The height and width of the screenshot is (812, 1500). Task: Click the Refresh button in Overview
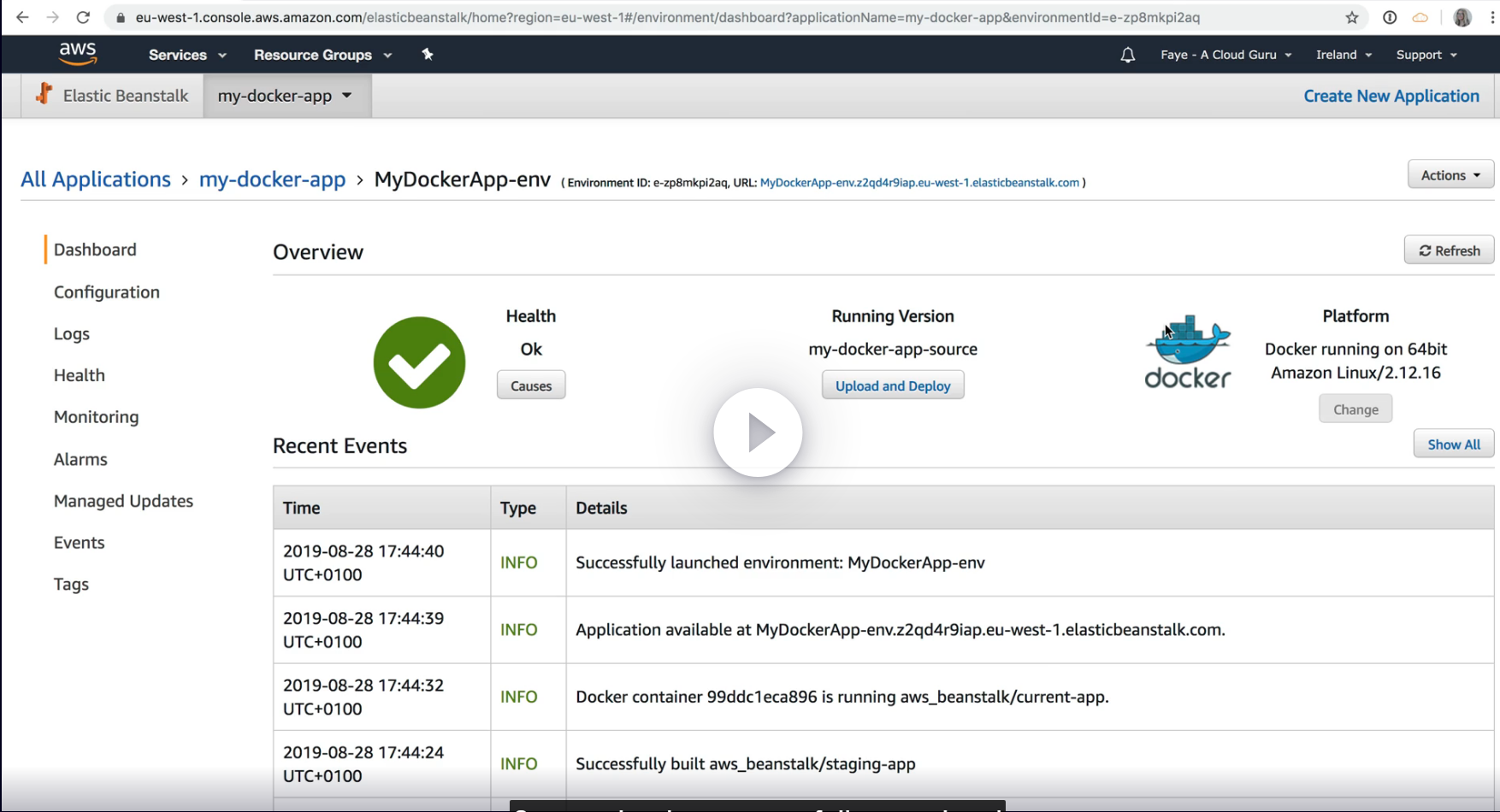pos(1449,250)
